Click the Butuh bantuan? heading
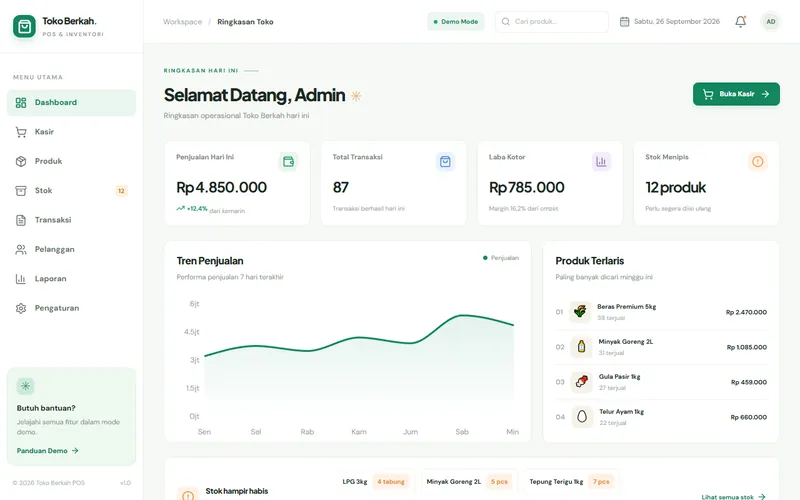The width and height of the screenshot is (800, 500). click(46, 408)
